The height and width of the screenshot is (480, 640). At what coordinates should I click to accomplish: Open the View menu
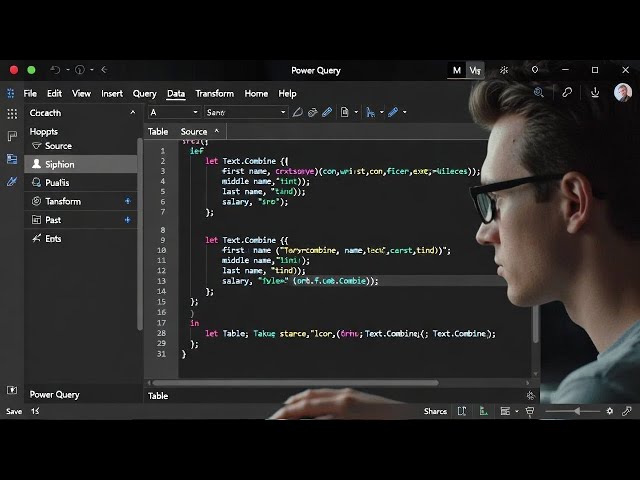[81, 93]
